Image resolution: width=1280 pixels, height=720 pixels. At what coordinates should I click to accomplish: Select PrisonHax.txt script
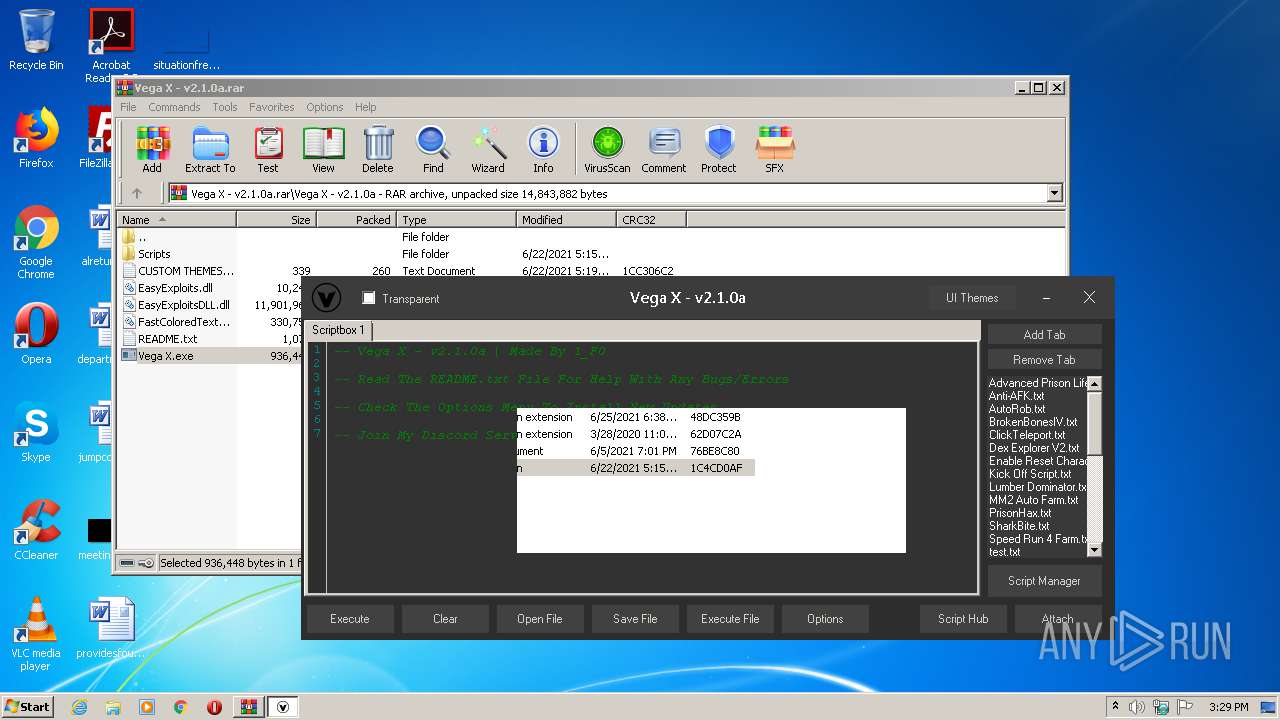[1020, 513]
